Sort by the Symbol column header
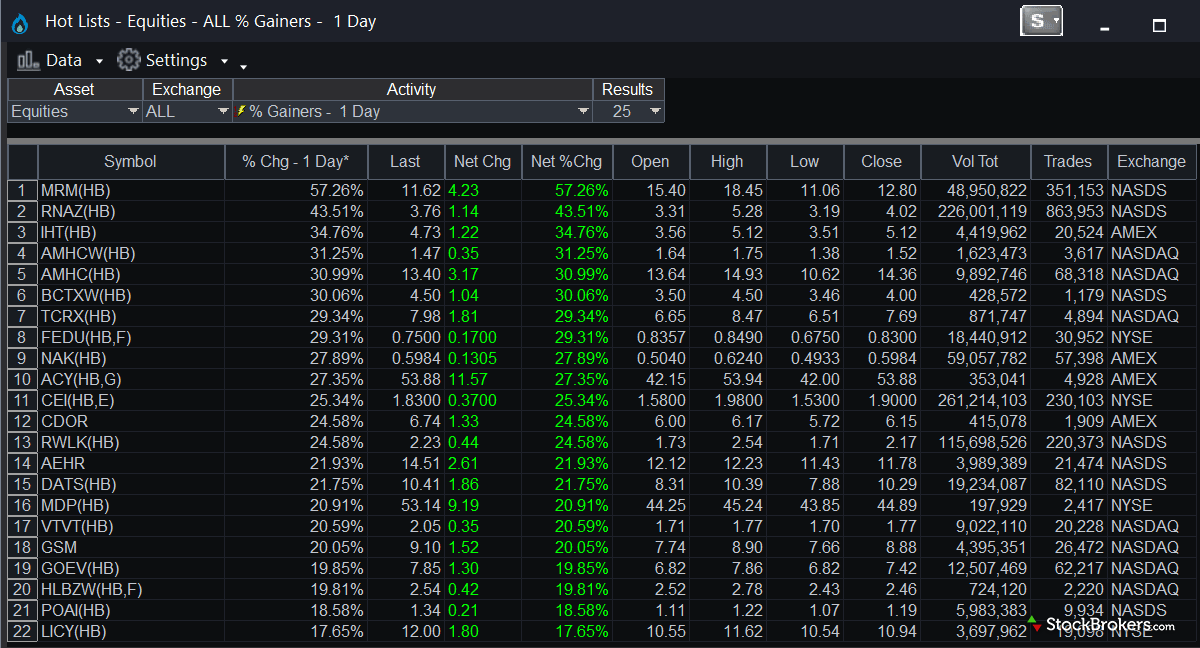This screenshot has height=648, width=1200. (130, 161)
